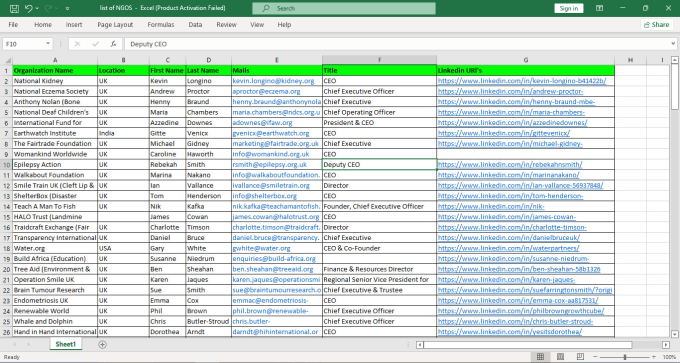Open Ribbon Display Options icon
680x363 pixels.
tap(599, 8)
